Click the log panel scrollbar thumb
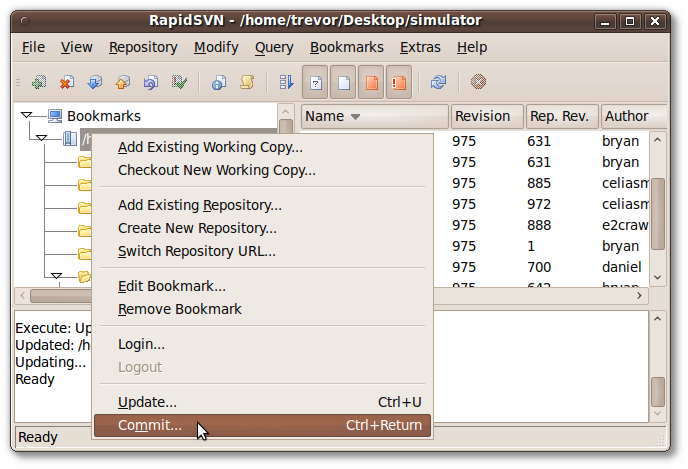 (x=657, y=392)
